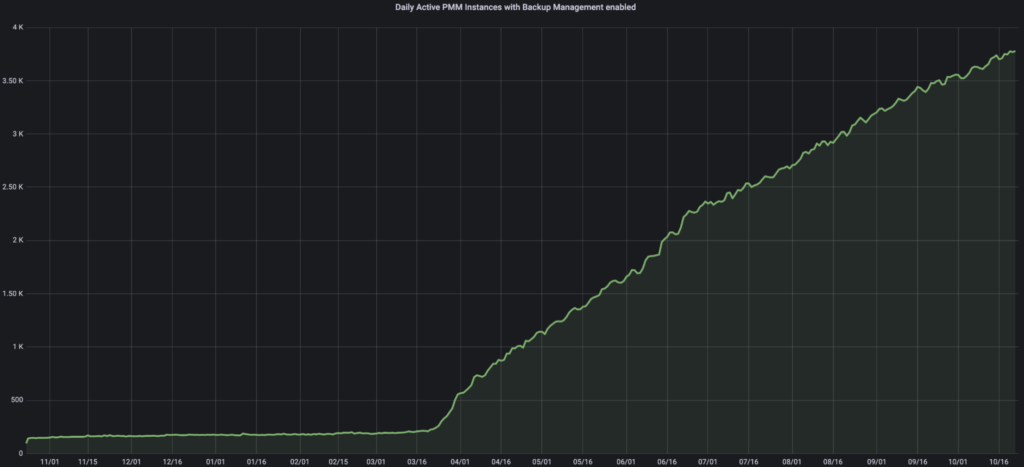Open the Daily Active PMM Instances panel title menu

(x=512, y=8)
